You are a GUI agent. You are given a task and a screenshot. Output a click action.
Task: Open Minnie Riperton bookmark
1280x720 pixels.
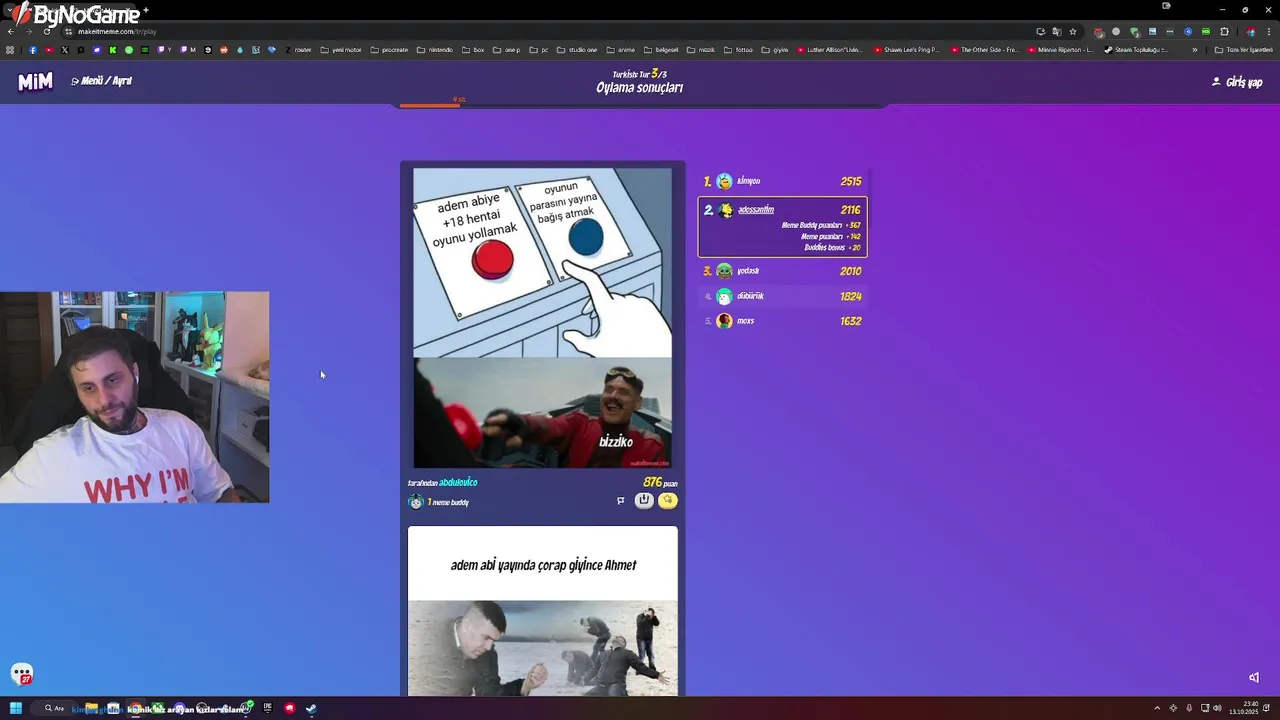[x=1062, y=49]
